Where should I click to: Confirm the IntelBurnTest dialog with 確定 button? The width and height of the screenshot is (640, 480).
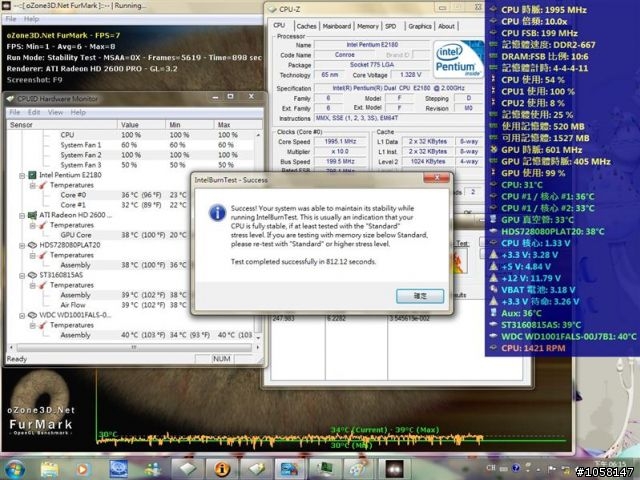pyautogui.click(x=420, y=296)
